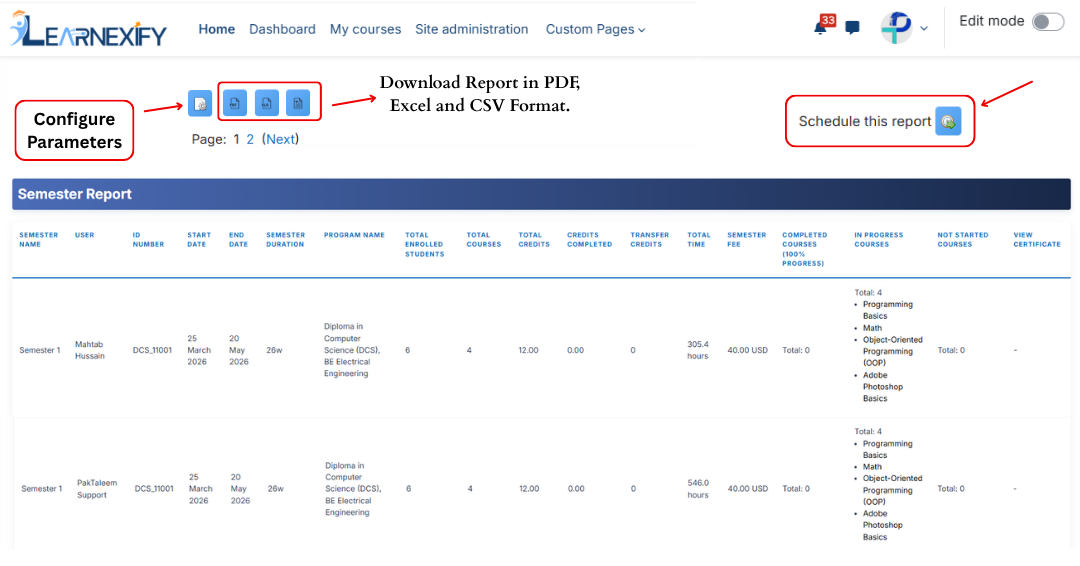Open the notifications bell
Viewport: 1080px width, 566px height.
pyautogui.click(x=821, y=27)
